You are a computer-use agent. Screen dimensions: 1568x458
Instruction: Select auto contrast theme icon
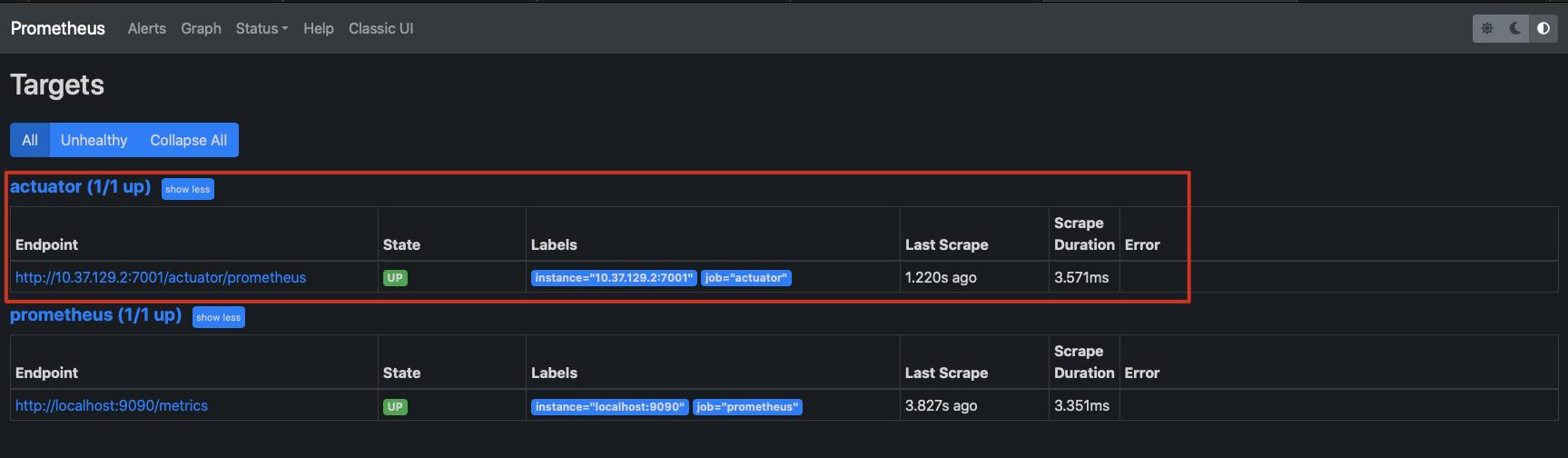(1543, 28)
